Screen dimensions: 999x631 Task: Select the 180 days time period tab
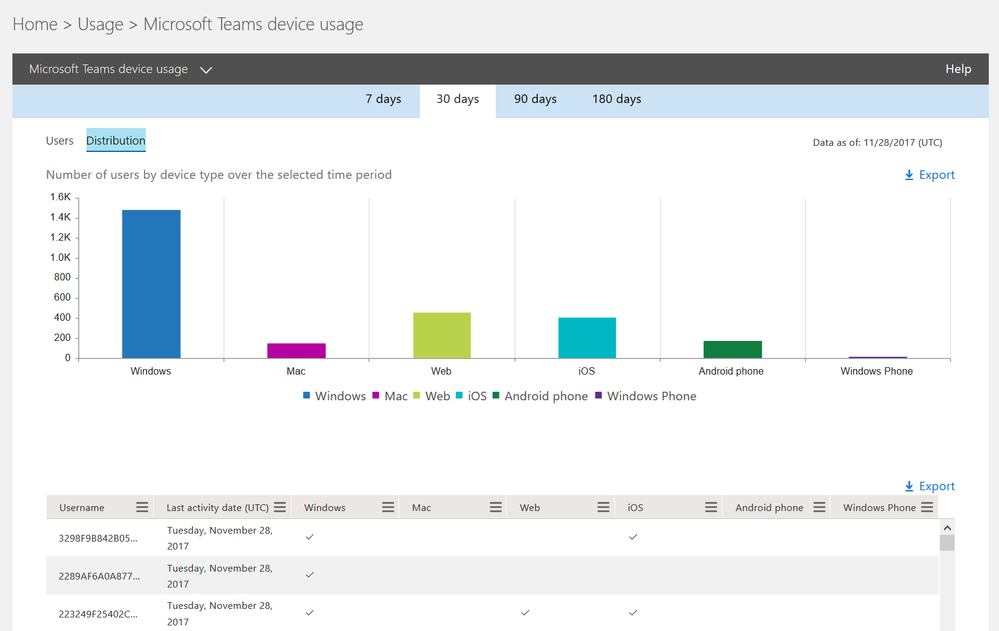(x=617, y=99)
